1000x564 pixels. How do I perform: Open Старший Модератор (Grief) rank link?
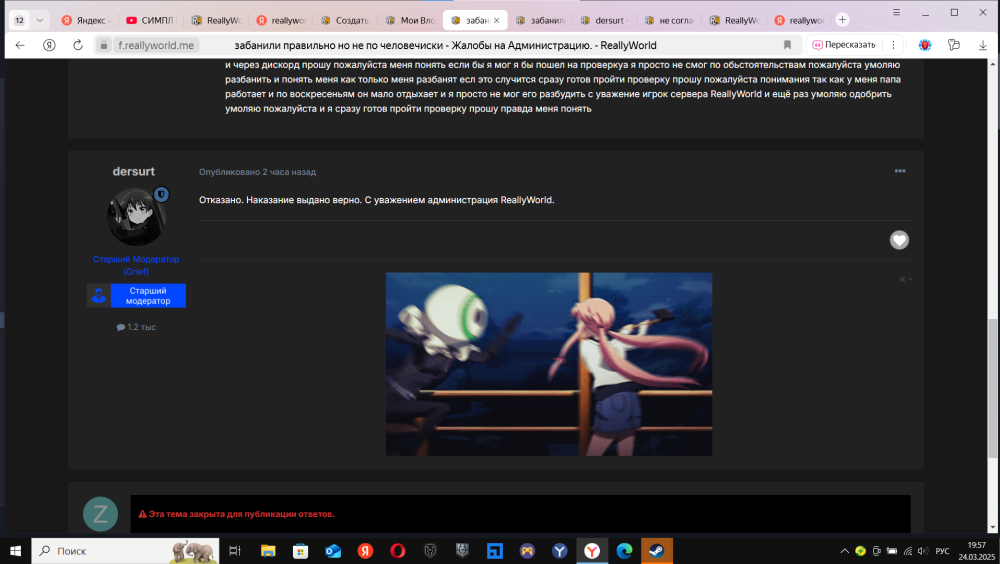tap(136, 265)
